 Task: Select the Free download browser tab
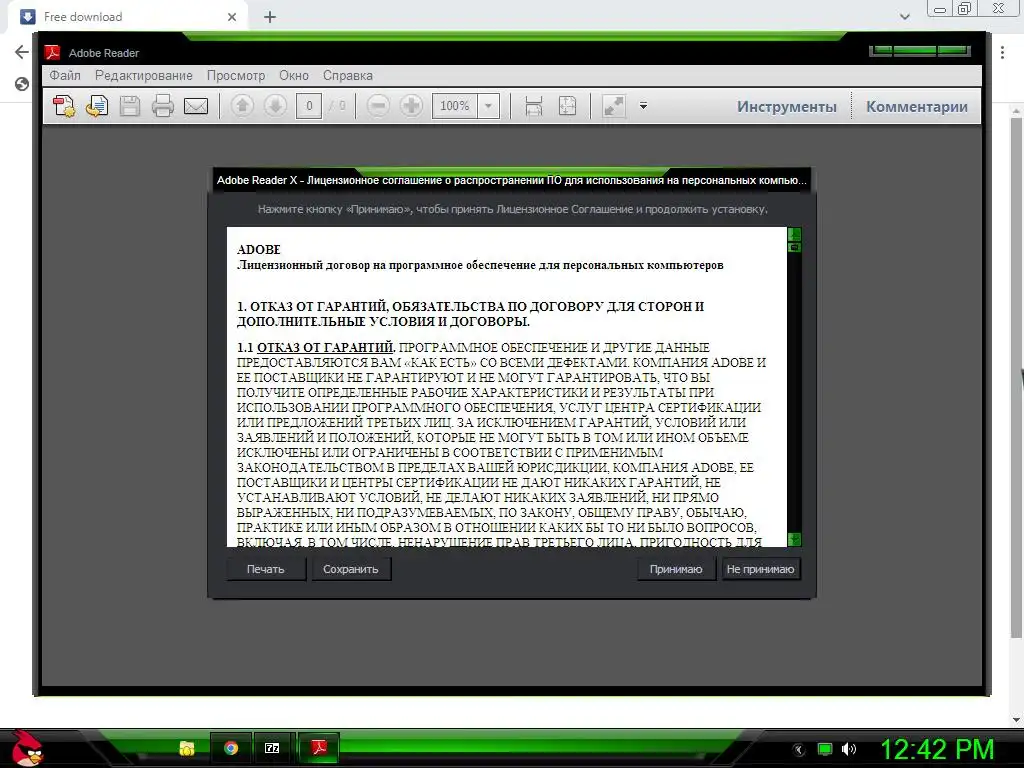128,17
